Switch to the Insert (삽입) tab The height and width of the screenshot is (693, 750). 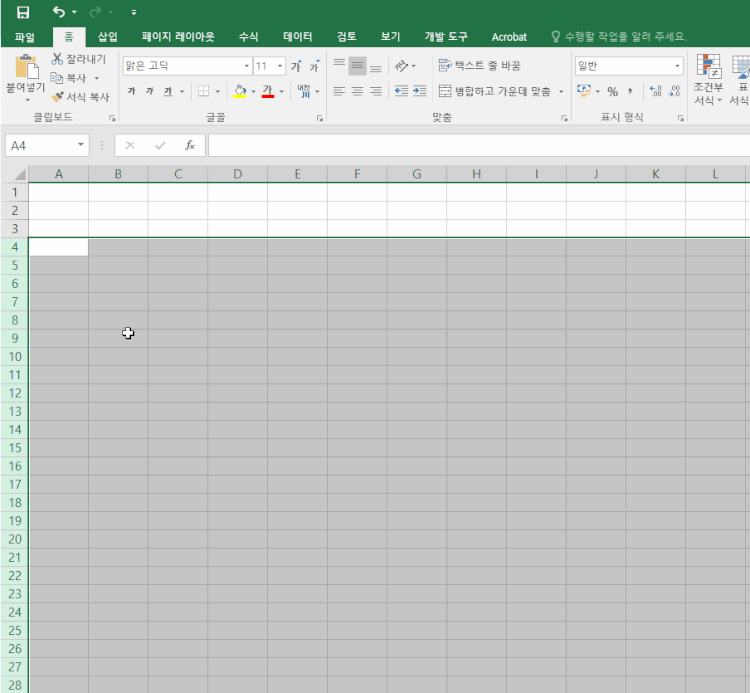(107, 37)
